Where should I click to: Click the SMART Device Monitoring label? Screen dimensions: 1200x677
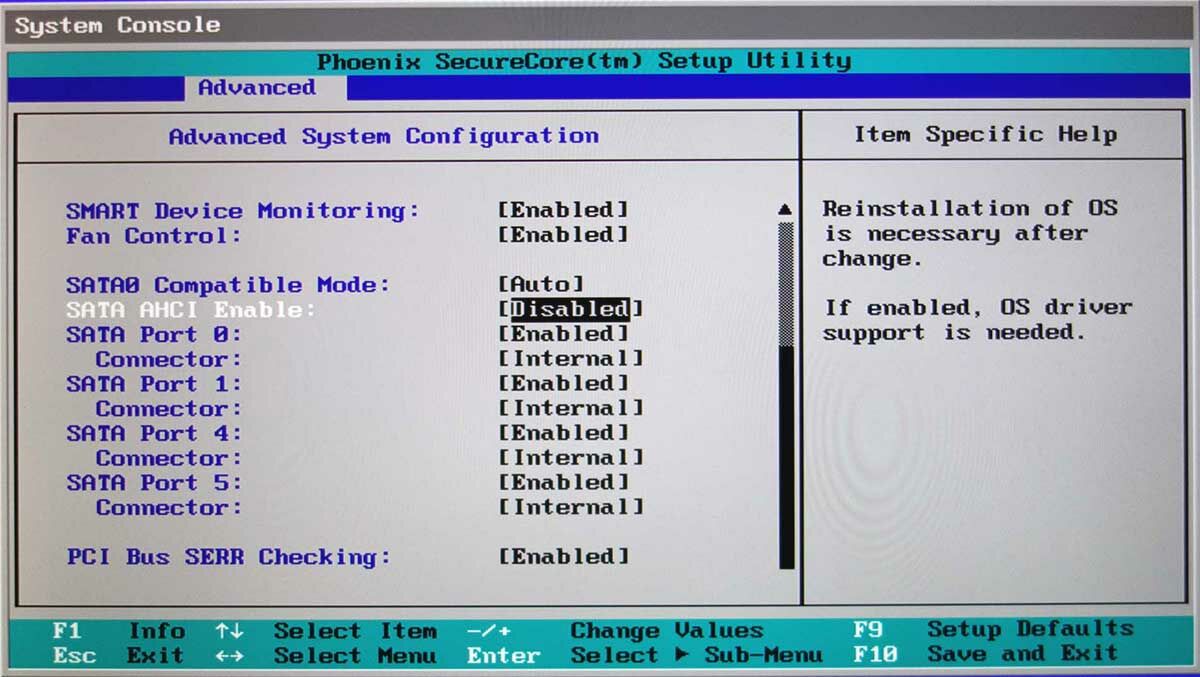(x=243, y=211)
